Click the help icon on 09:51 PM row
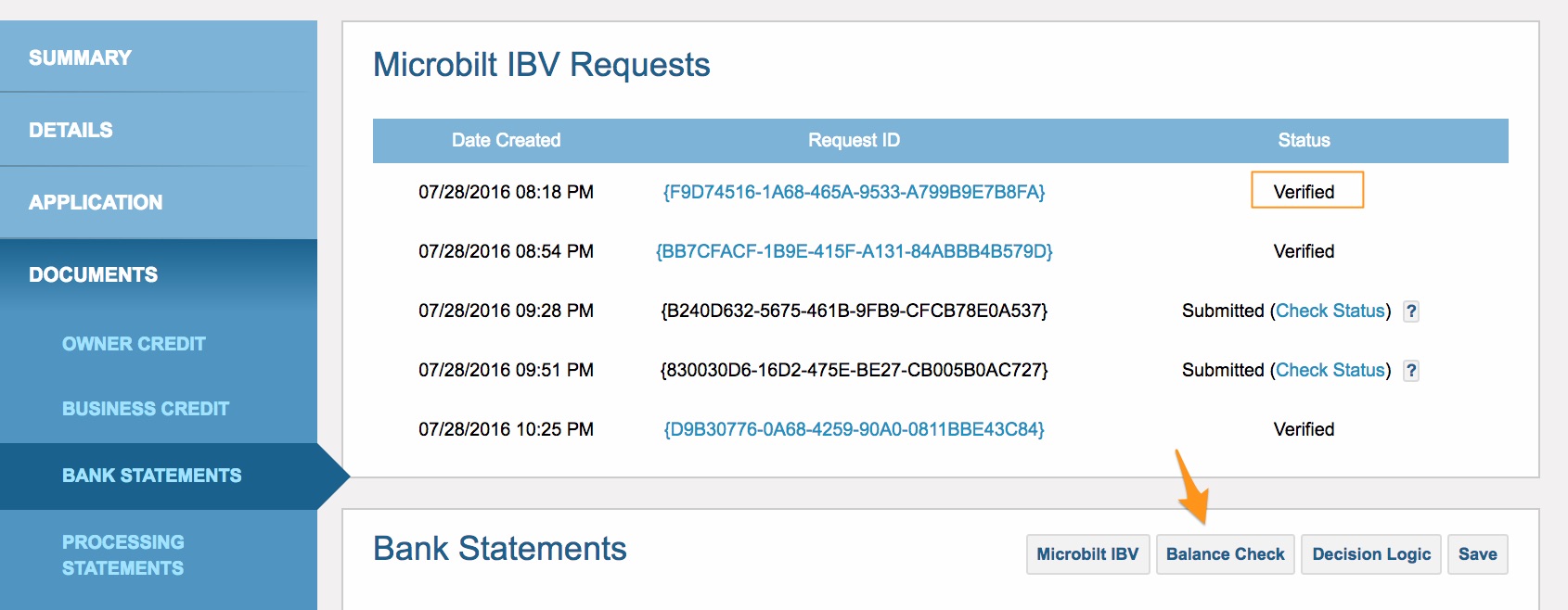Screen dimensions: 1568x610 coord(1410,371)
